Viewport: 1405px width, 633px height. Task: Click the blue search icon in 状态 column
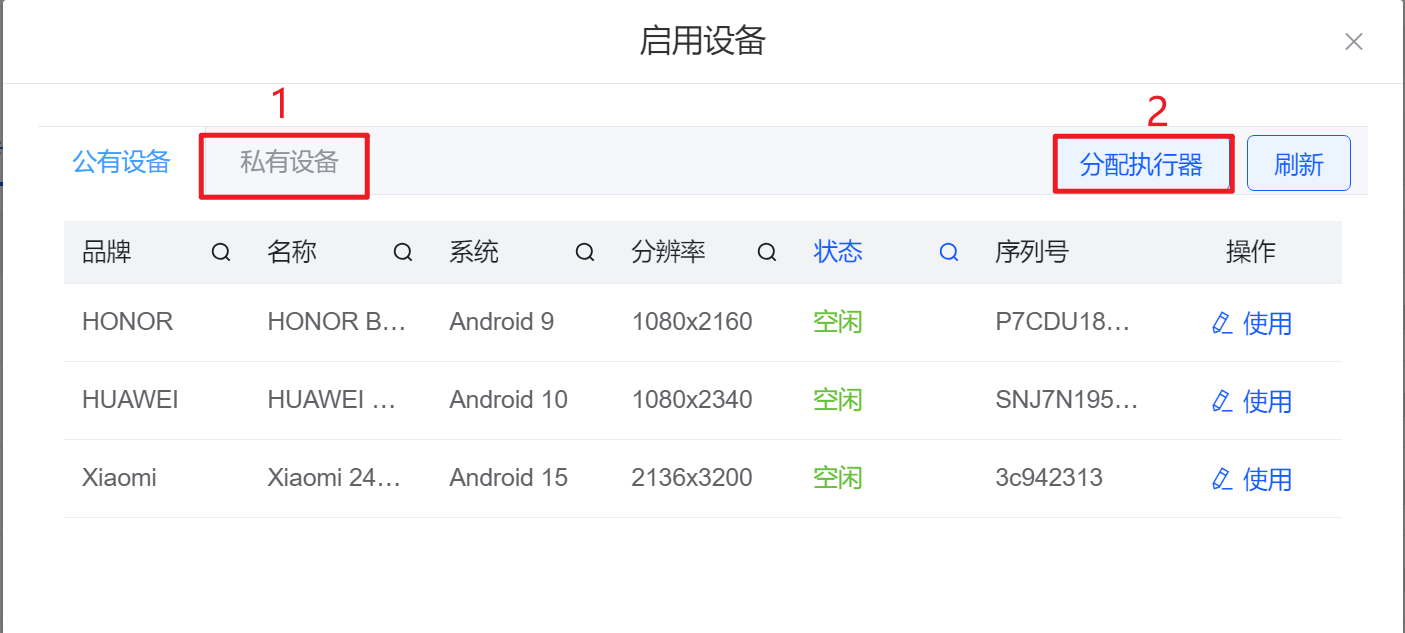click(x=949, y=253)
